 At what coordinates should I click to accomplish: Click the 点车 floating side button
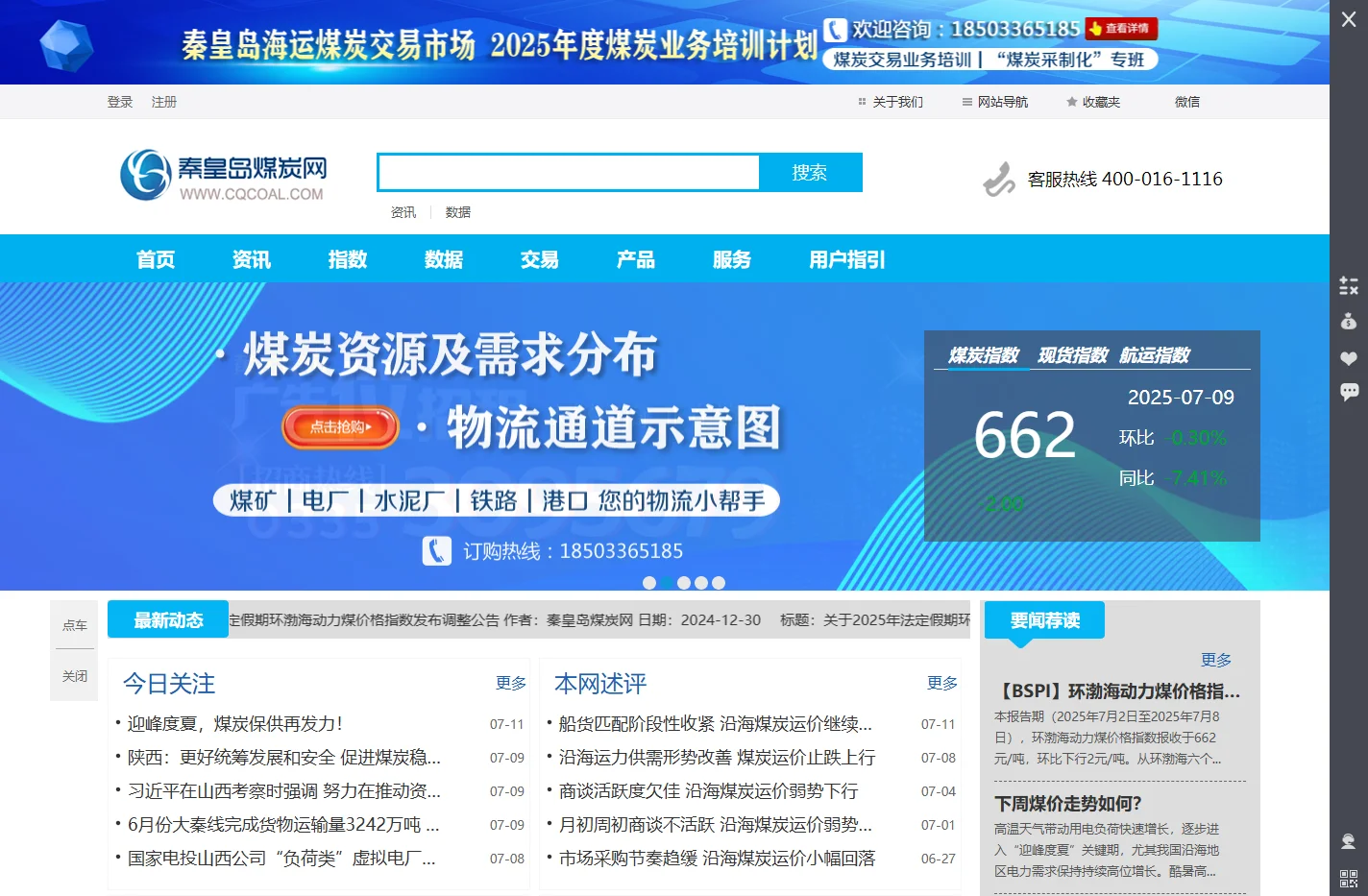click(74, 625)
